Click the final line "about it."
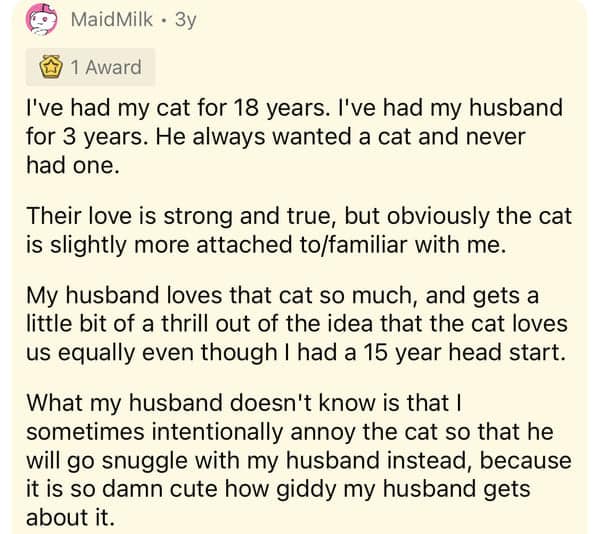 pyautogui.click(x=70, y=518)
